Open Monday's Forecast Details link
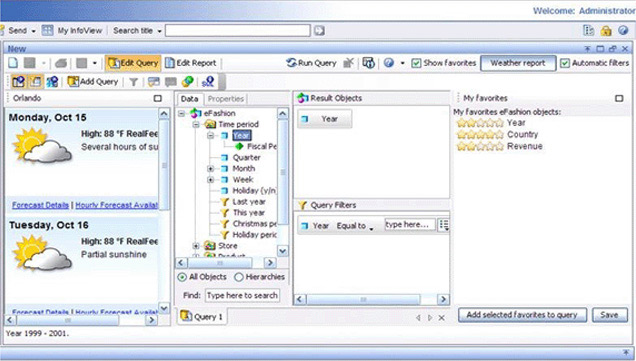The width and height of the screenshot is (636, 361). click(40, 205)
